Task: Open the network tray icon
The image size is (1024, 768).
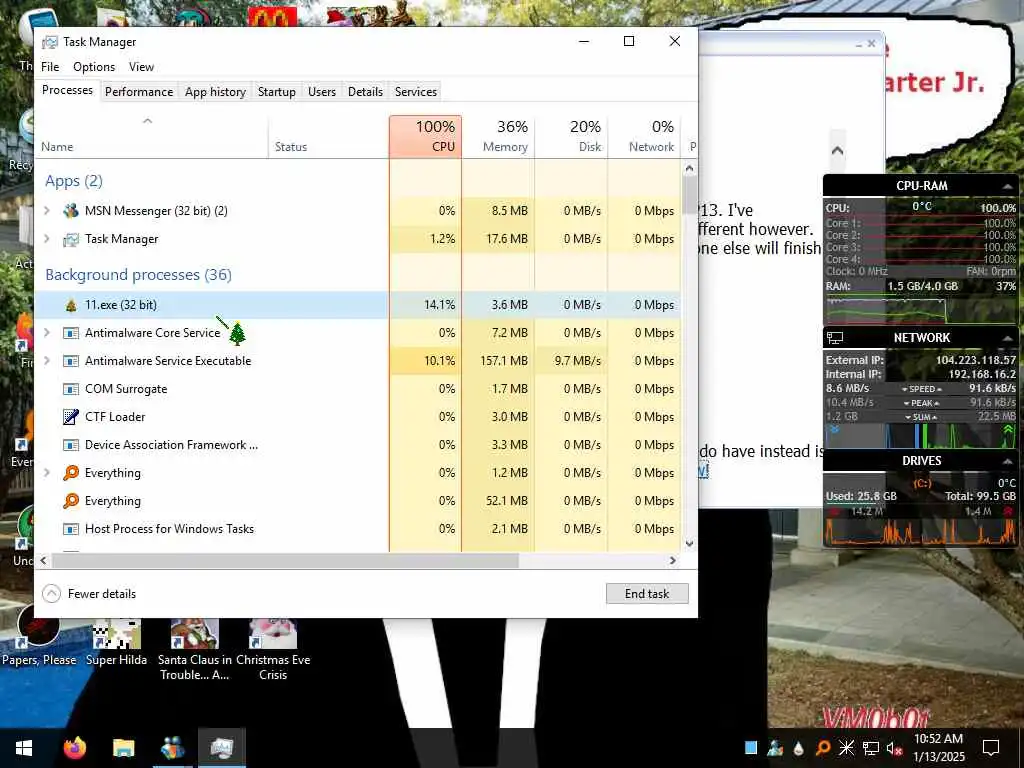Action: (871, 748)
